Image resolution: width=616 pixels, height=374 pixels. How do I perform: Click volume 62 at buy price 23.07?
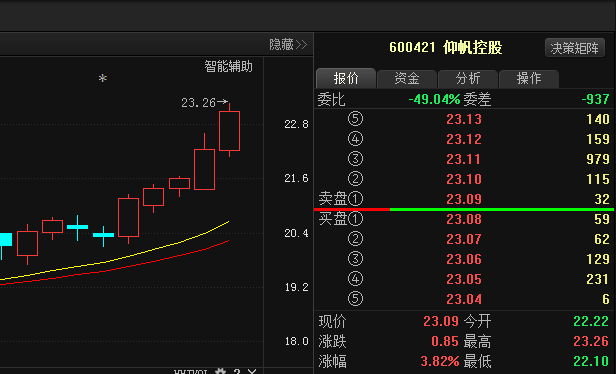(602, 239)
